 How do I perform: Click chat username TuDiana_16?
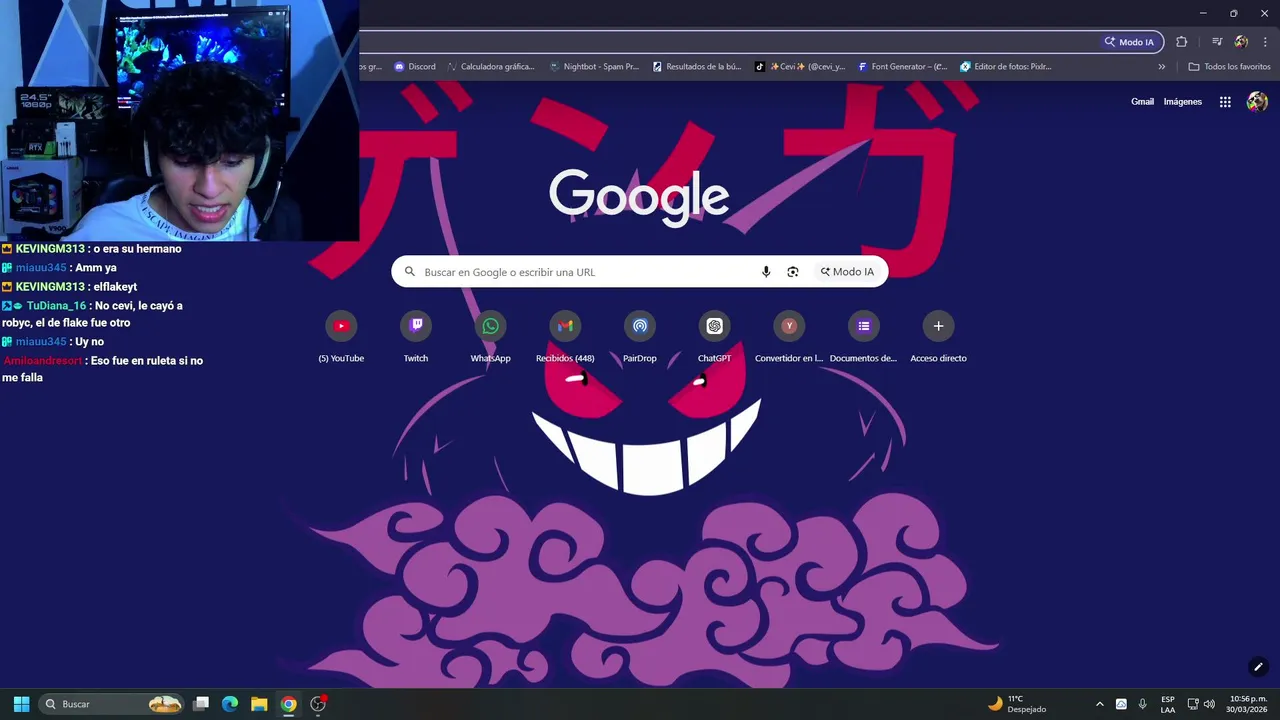click(56, 306)
